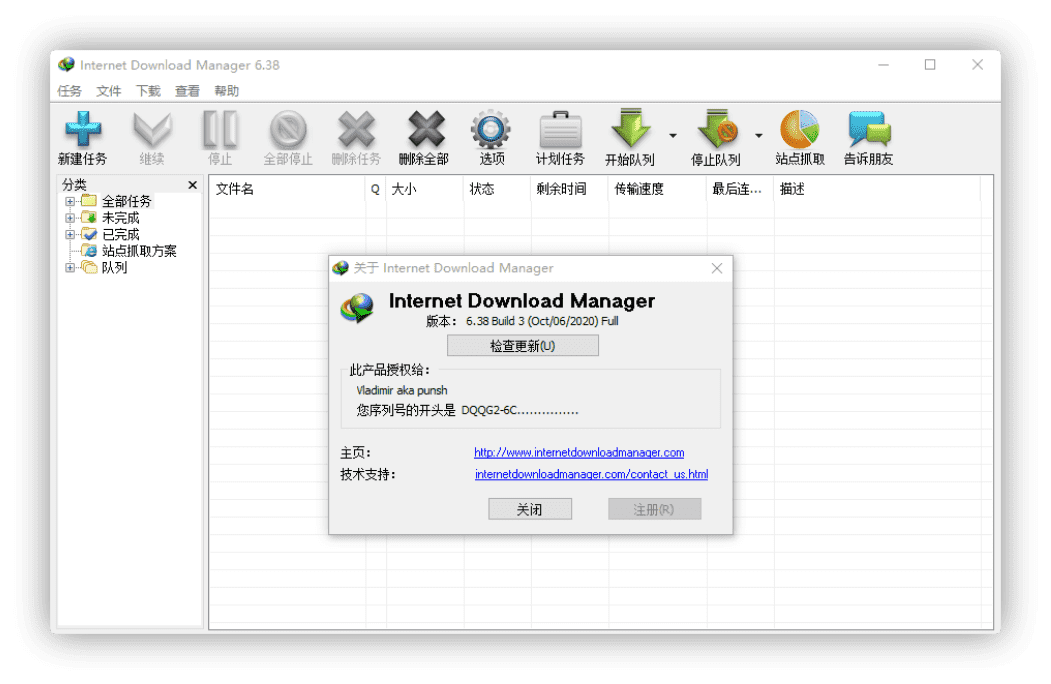Open the dropdown arrow next to 开始队列

672,136
